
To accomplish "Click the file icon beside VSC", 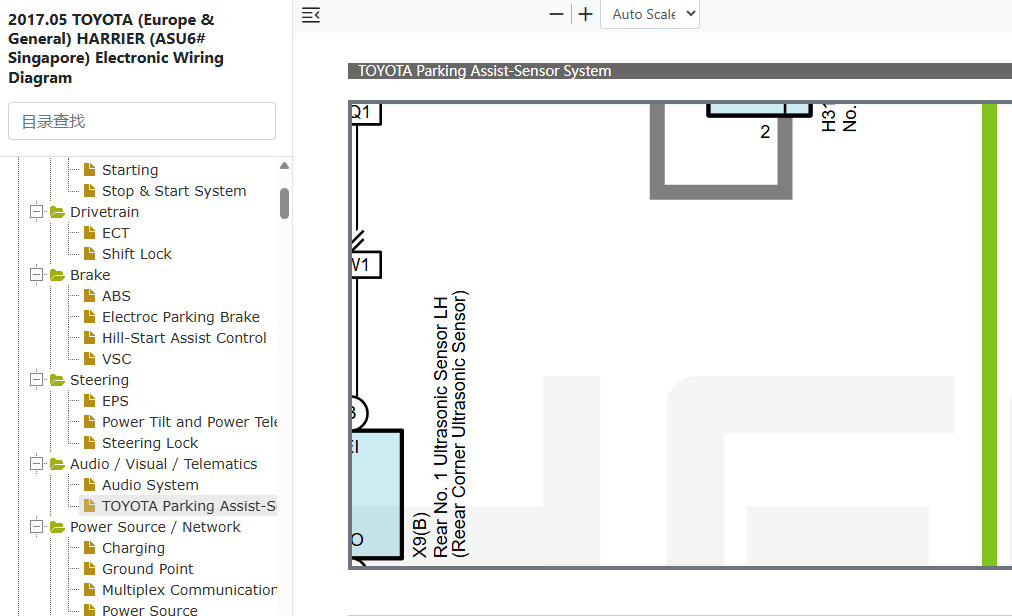I will coord(90,358).
